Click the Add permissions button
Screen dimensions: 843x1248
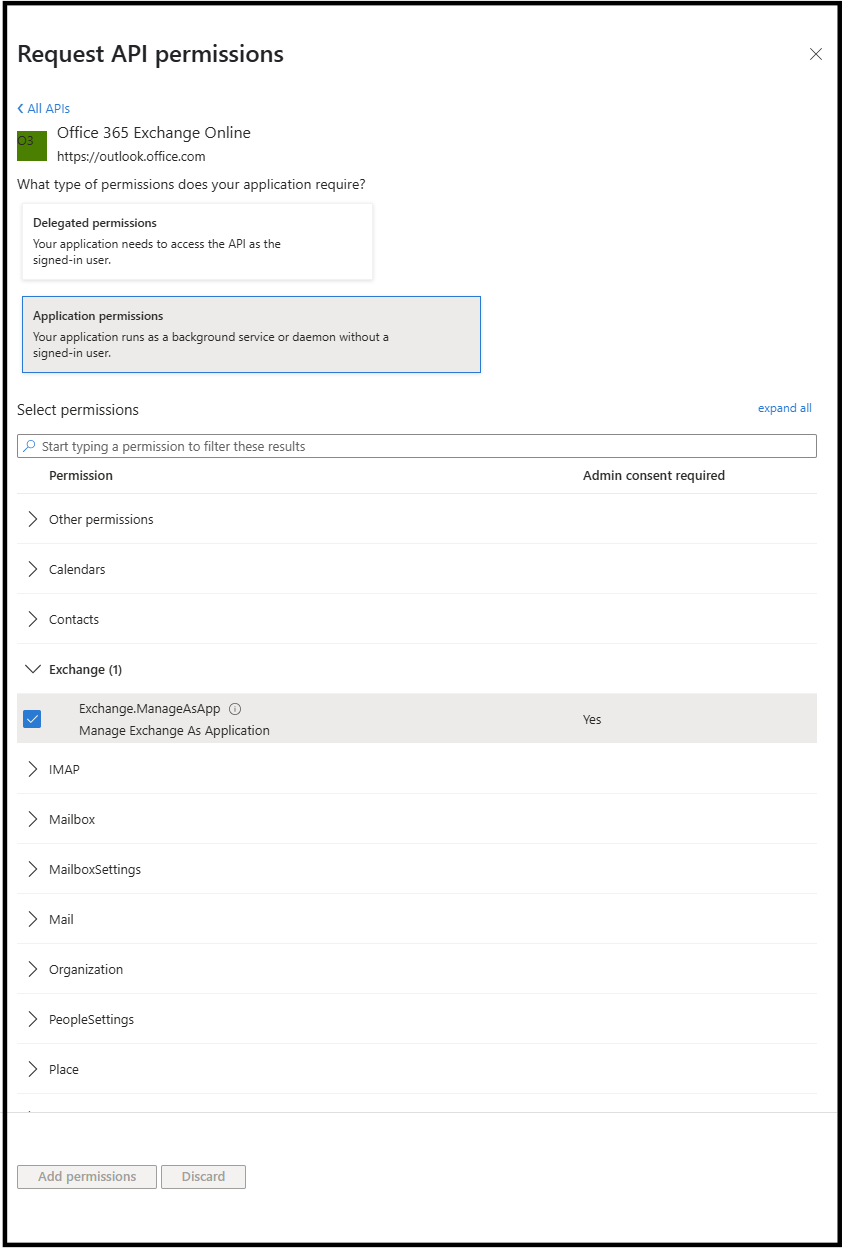[86, 1176]
